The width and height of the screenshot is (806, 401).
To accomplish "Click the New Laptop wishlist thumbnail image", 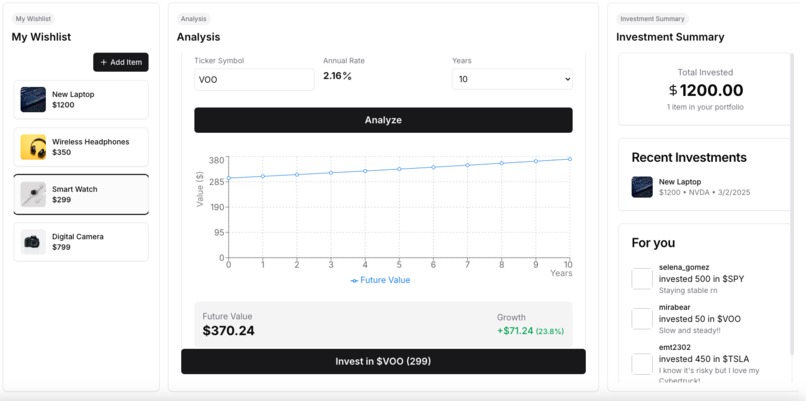I will (33, 99).
